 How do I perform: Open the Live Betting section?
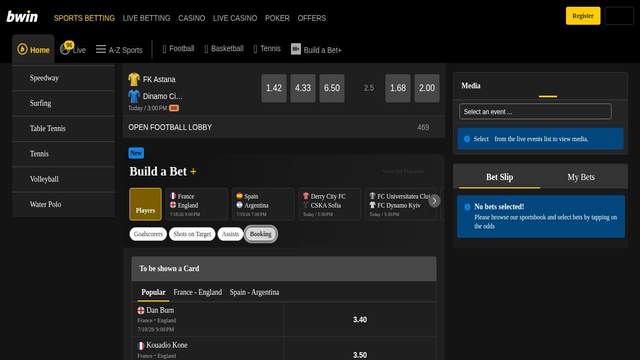tap(146, 18)
